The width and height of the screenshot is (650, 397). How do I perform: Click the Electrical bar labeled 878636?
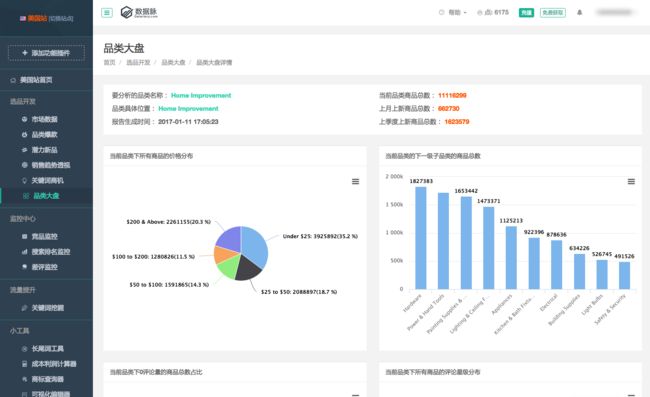tap(556, 264)
